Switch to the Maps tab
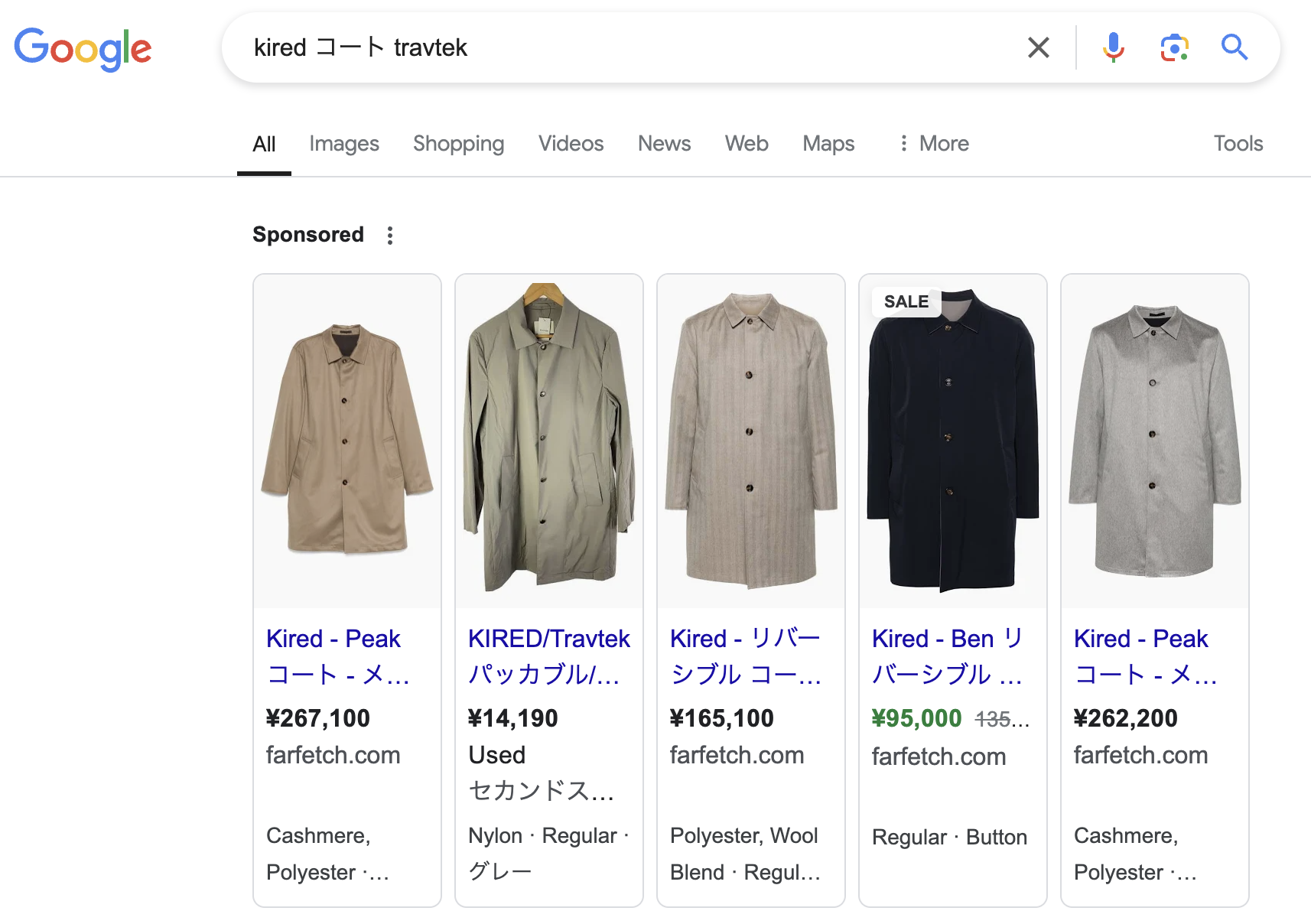The image size is (1311, 924). 828,144
